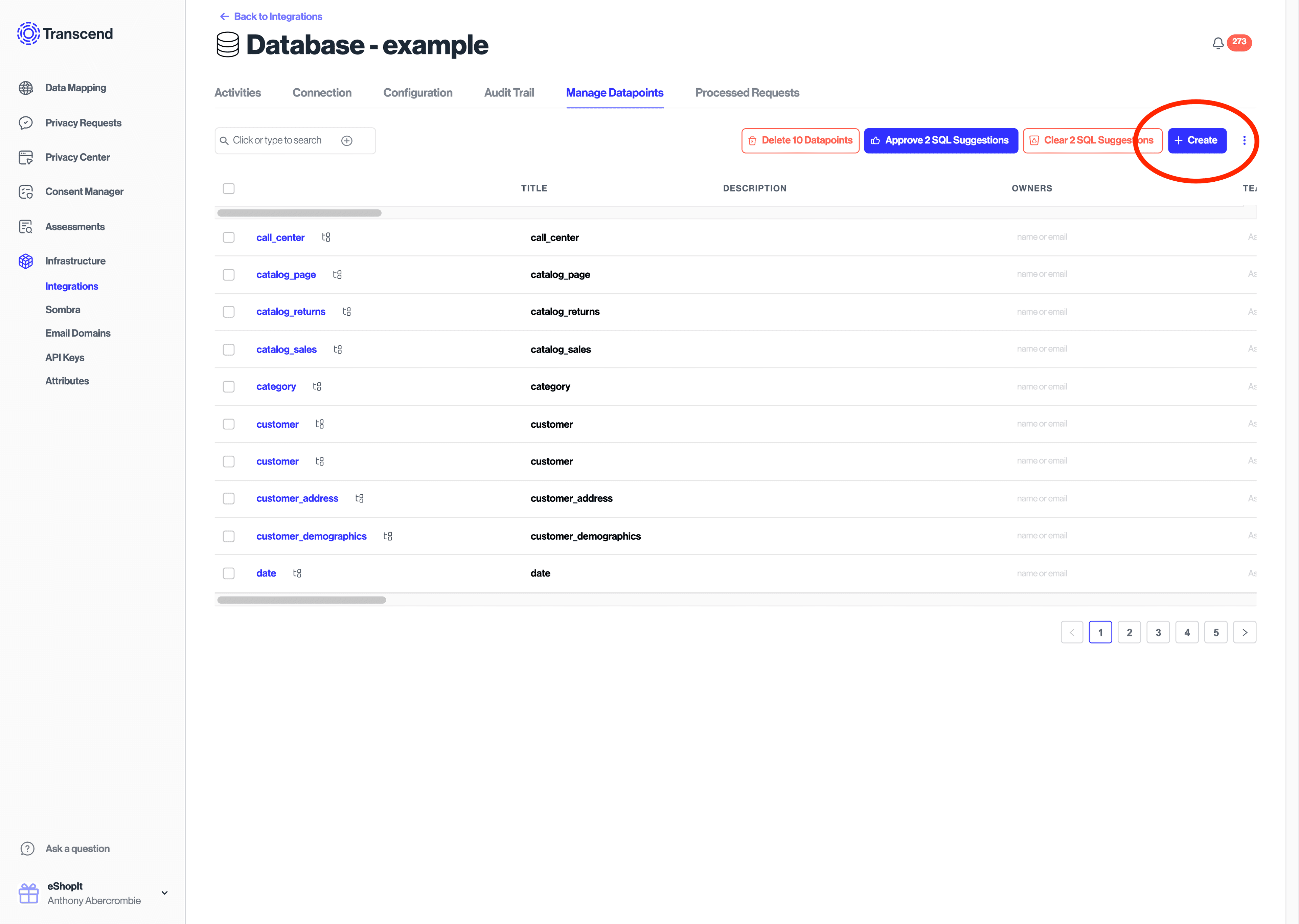Expand the eShopIt account menu chevron
This screenshot has height=924, width=1299.
tap(164, 893)
